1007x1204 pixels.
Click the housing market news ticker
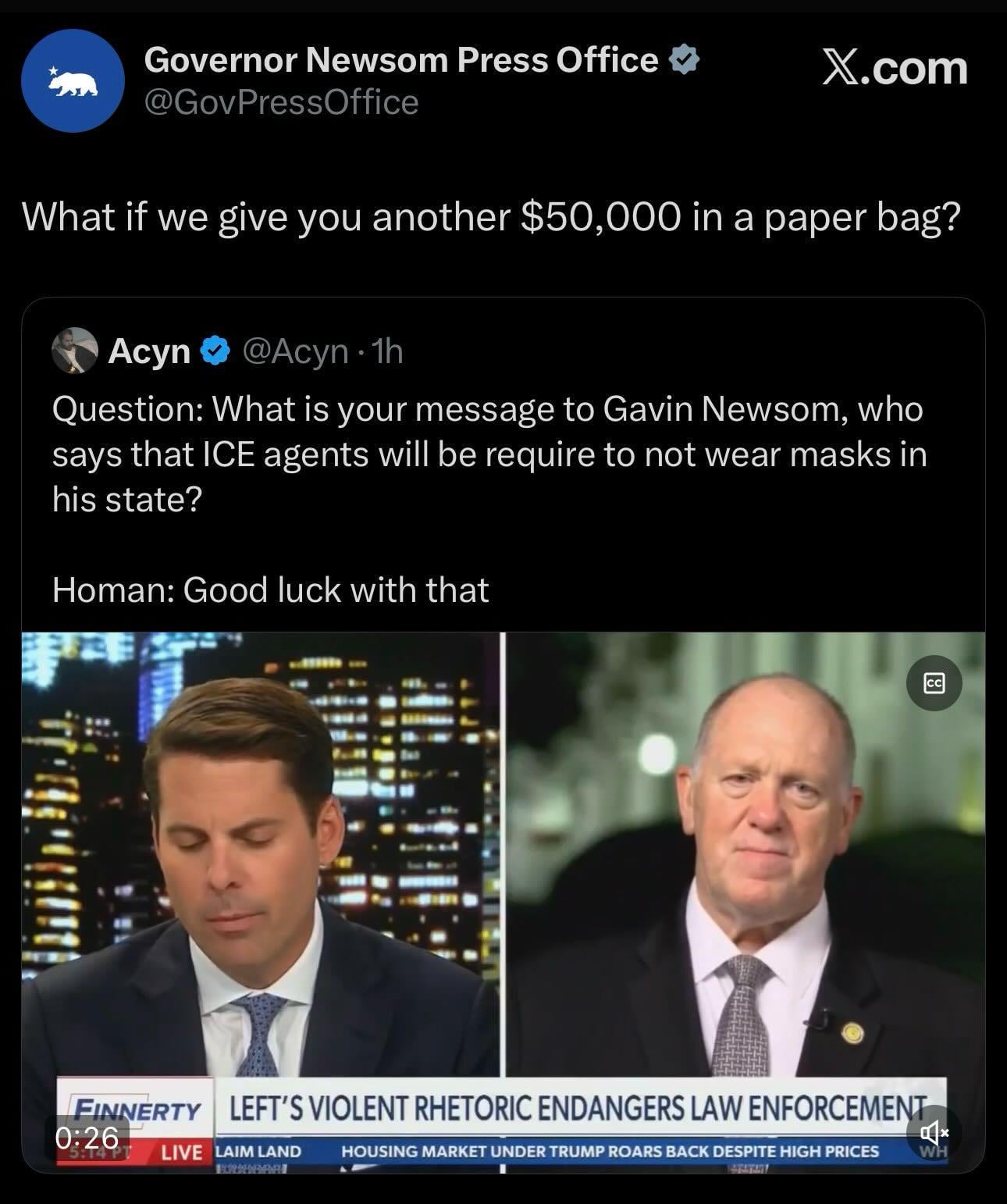click(x=610, y=1151)
